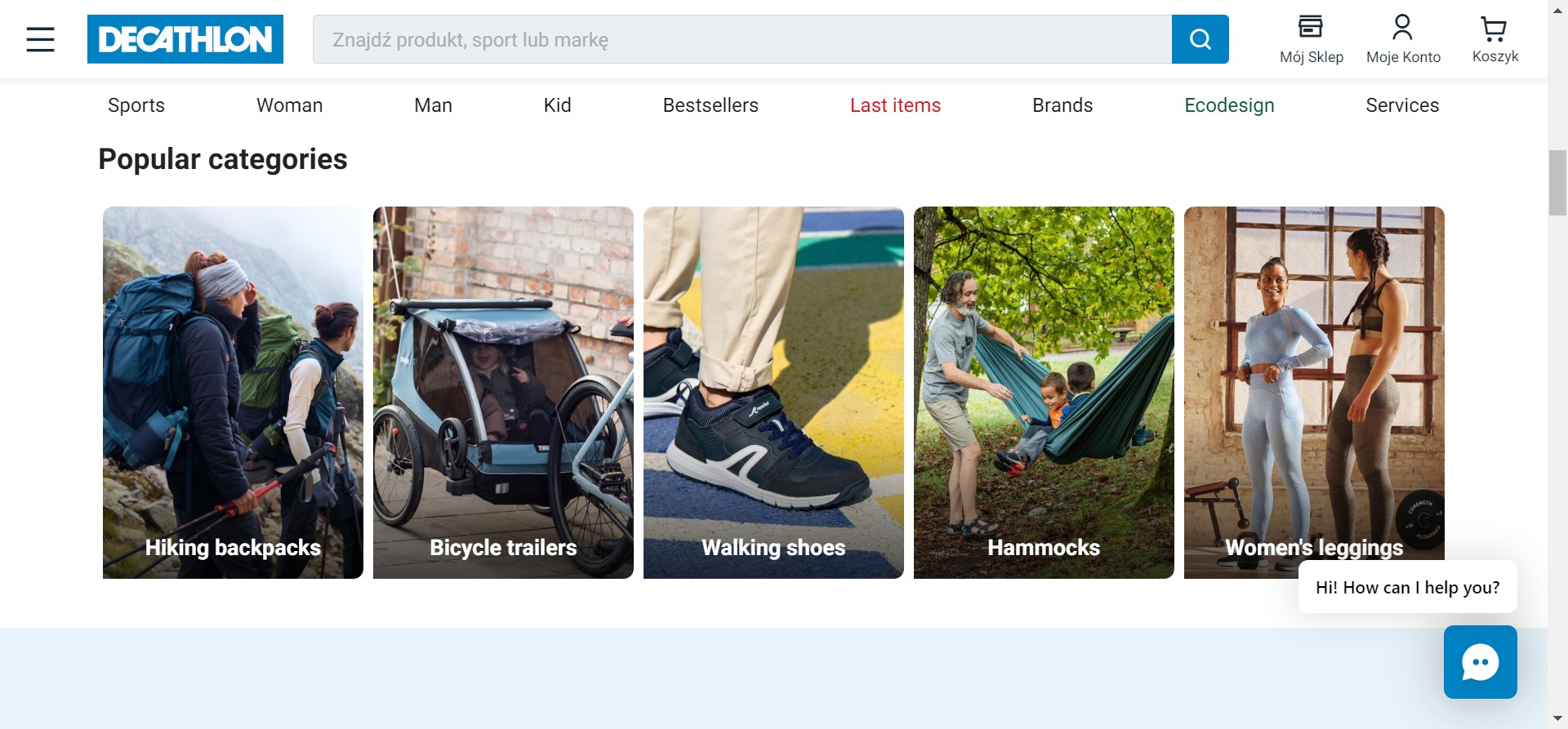Open the Last items link
1568x729 pixels.
coord(895,105)
